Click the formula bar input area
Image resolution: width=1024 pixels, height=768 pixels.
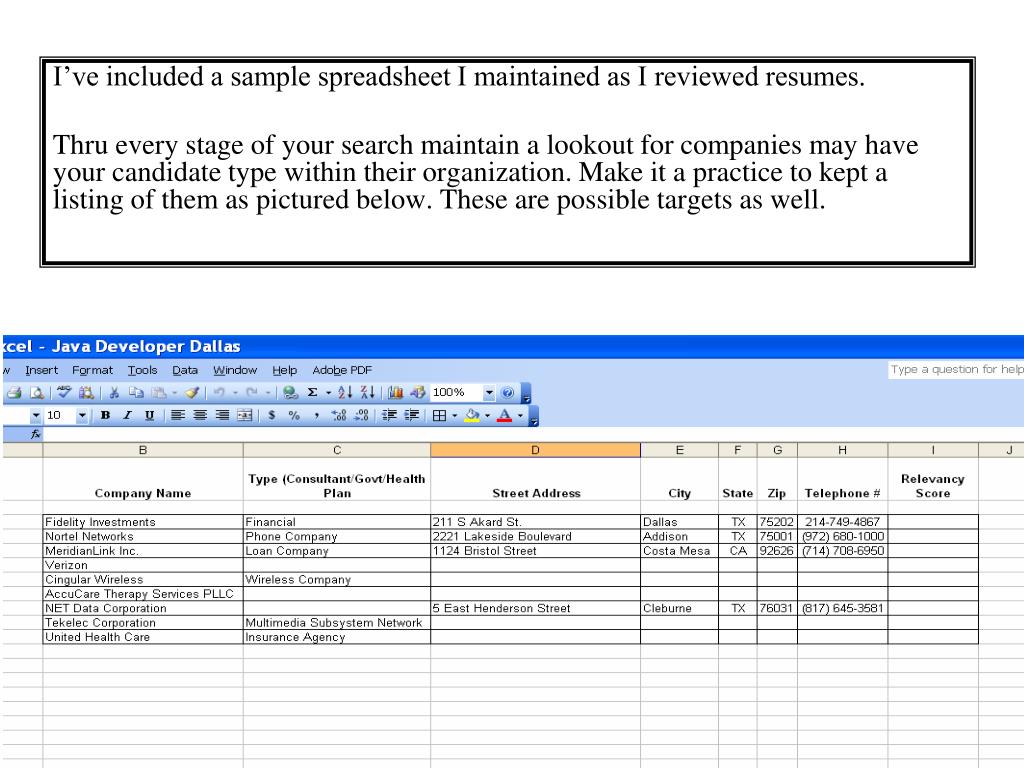pos(533,434)
